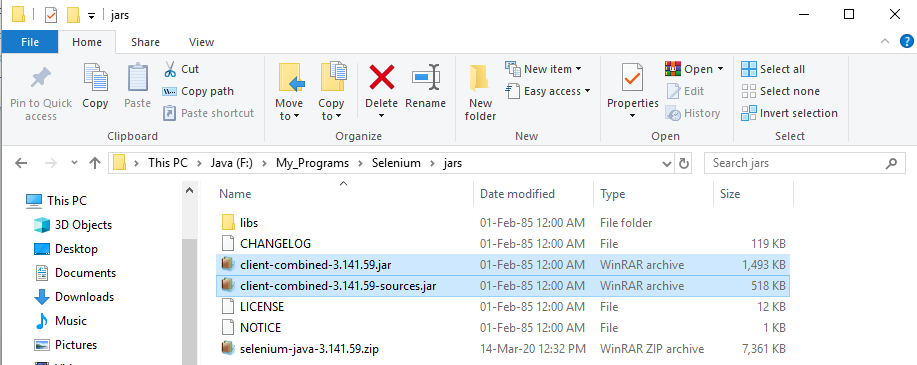Create a New folder
The width and height of the screenshot is (917, 365).
(481, 92)
